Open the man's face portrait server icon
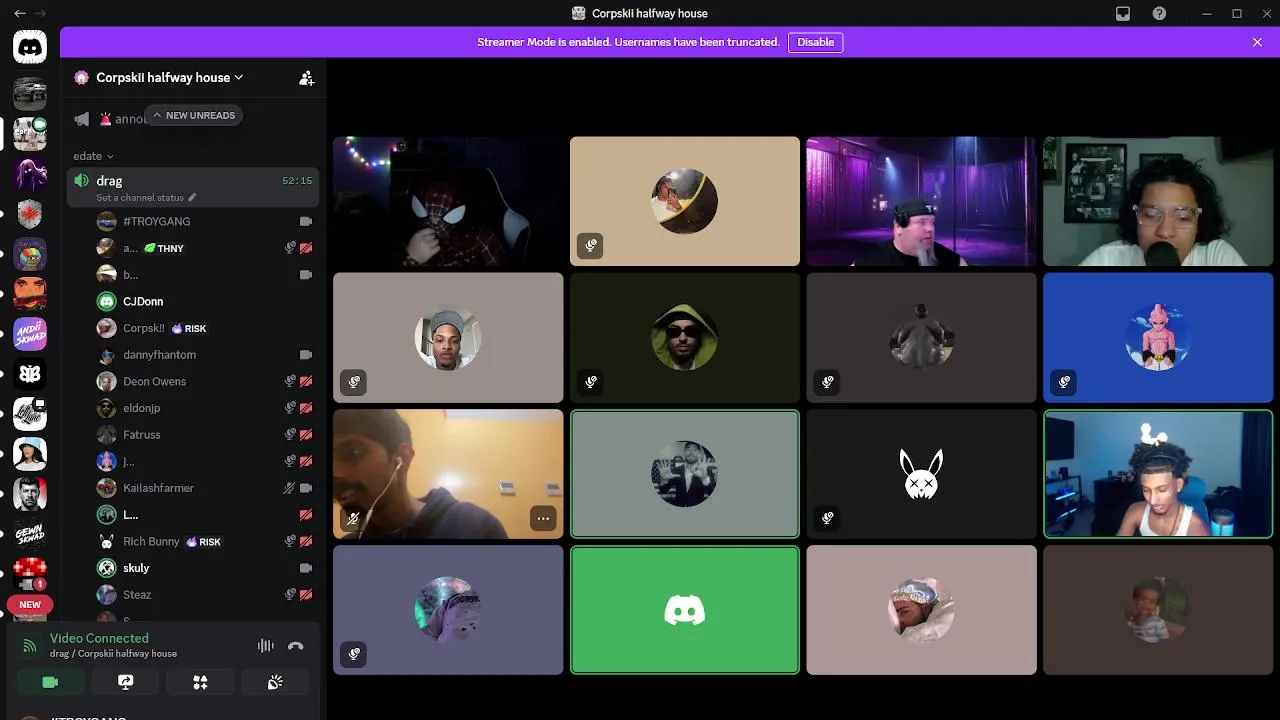 tap(30, 494)
